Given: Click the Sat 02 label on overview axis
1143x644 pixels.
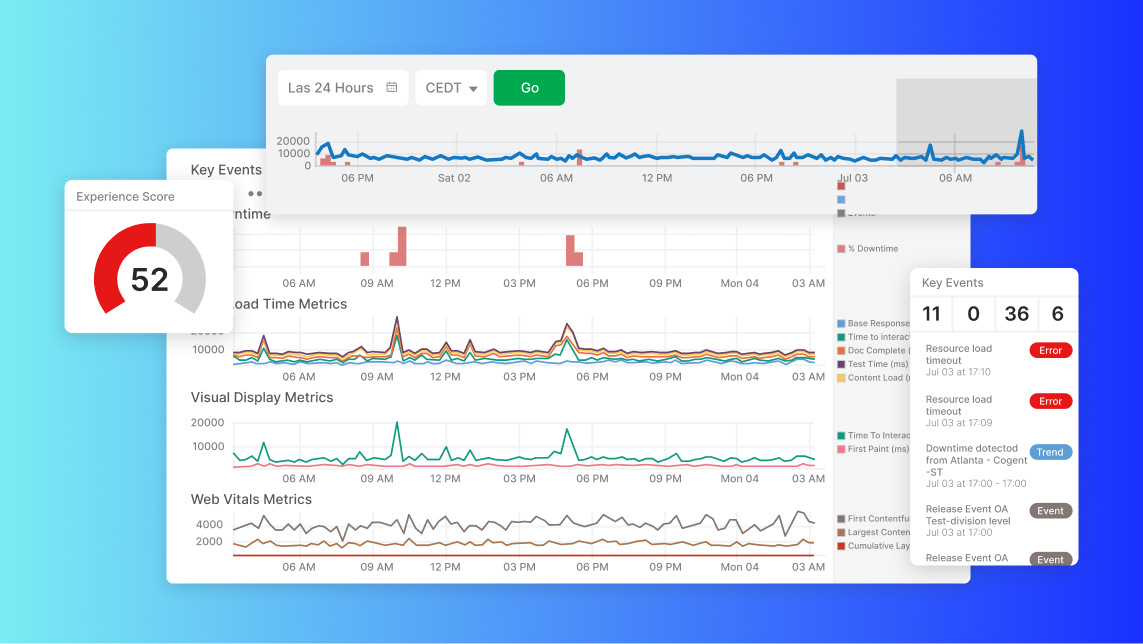Looking at the screenshot, I should (454, 178).
